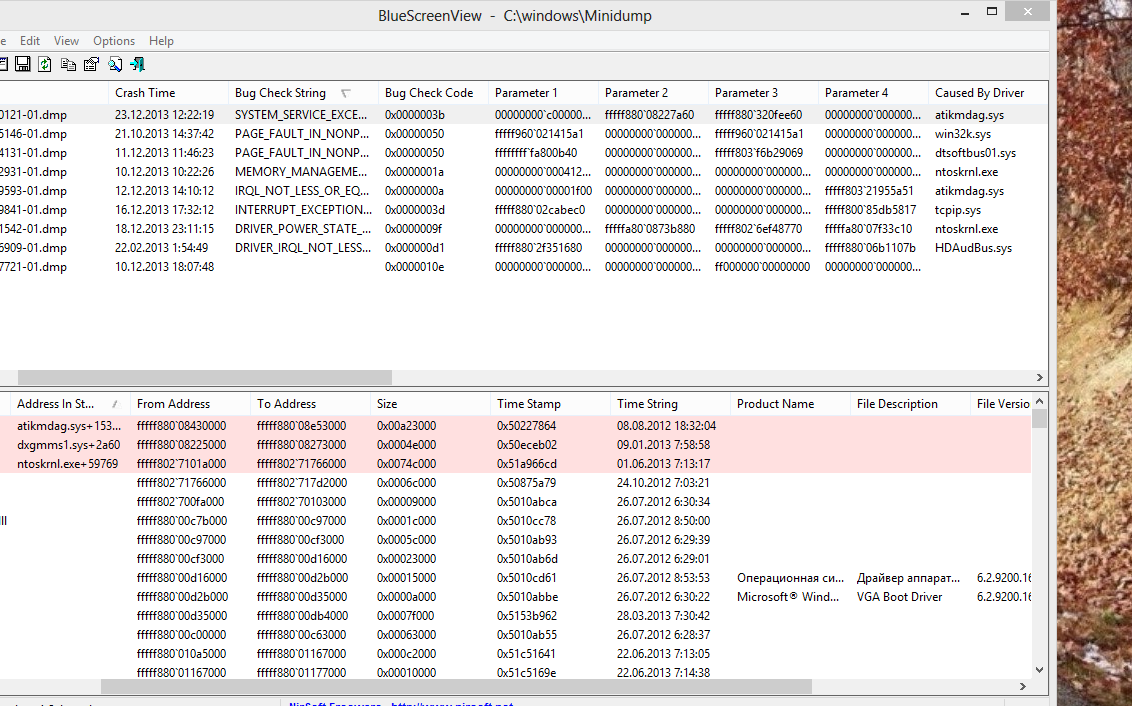
Task: Click the Time String column header
Action: point(670,404)
